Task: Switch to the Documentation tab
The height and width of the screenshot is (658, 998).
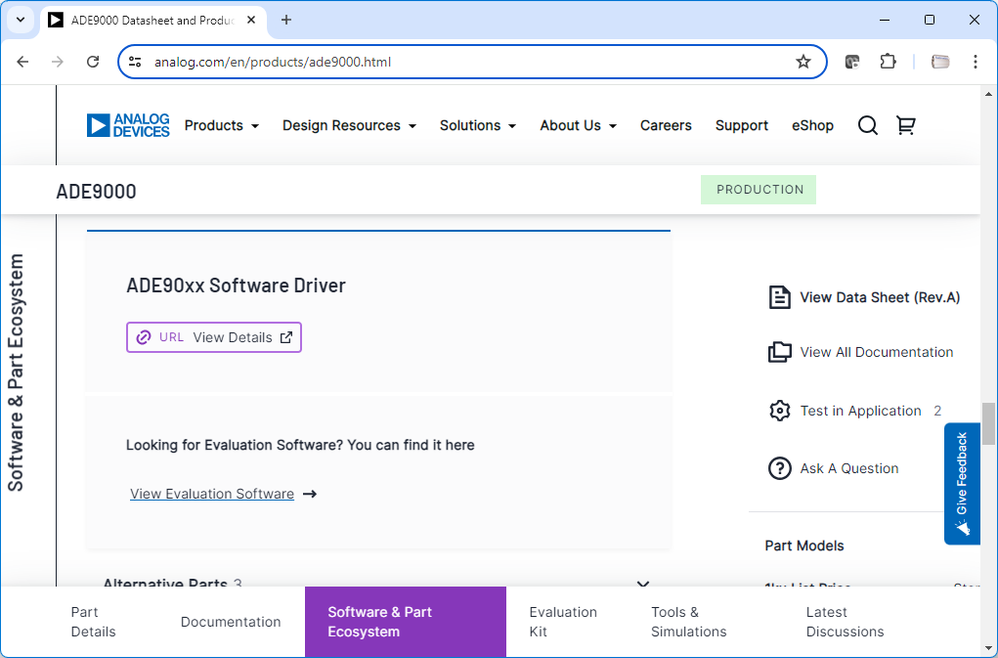Action: (x=230, y=622)
